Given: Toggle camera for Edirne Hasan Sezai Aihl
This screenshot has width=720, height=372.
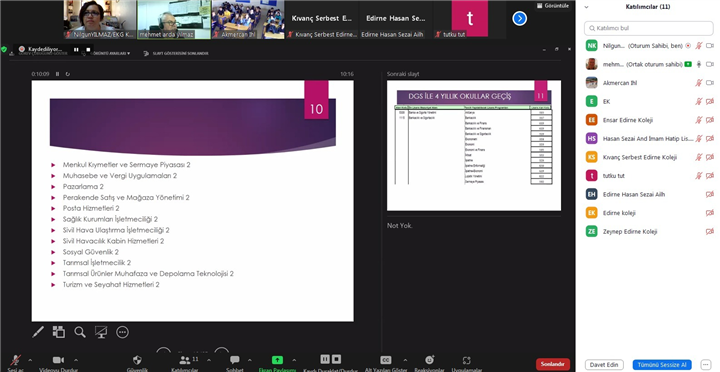Looking at the screenshot, I should click(710, 194).
